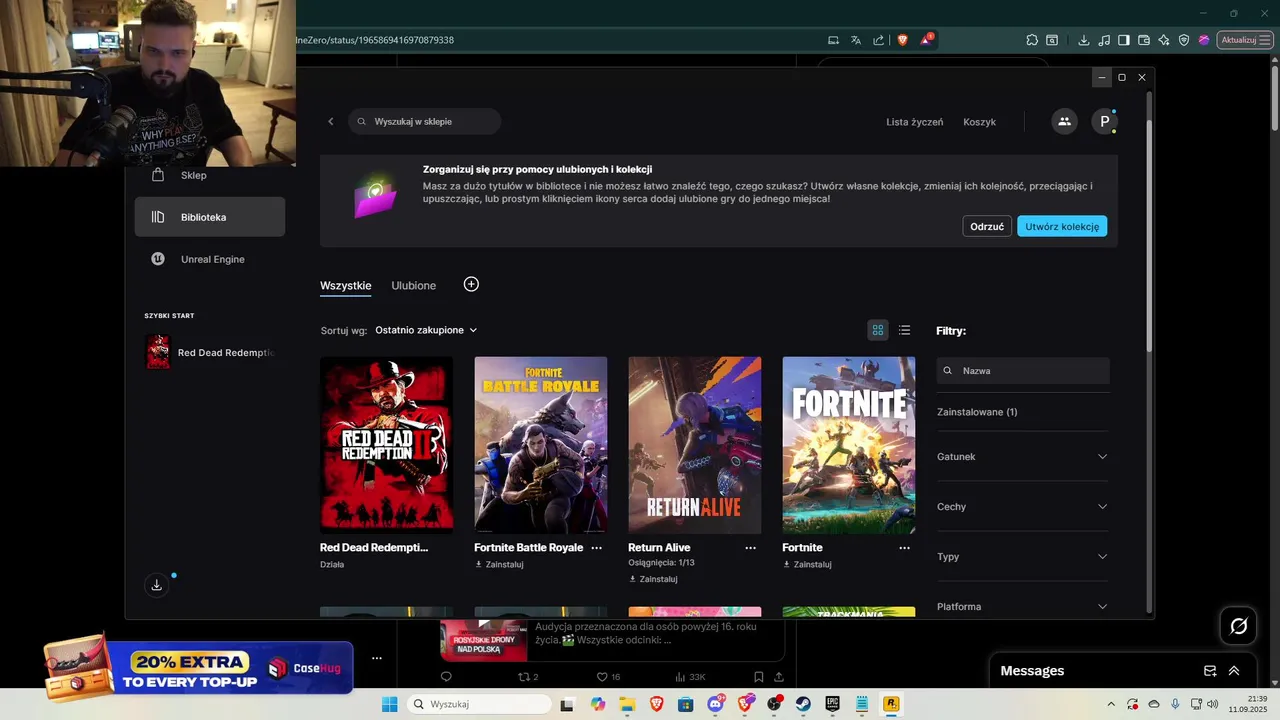
Task: Expand the Typ filter
Action: click(1023, 557)
